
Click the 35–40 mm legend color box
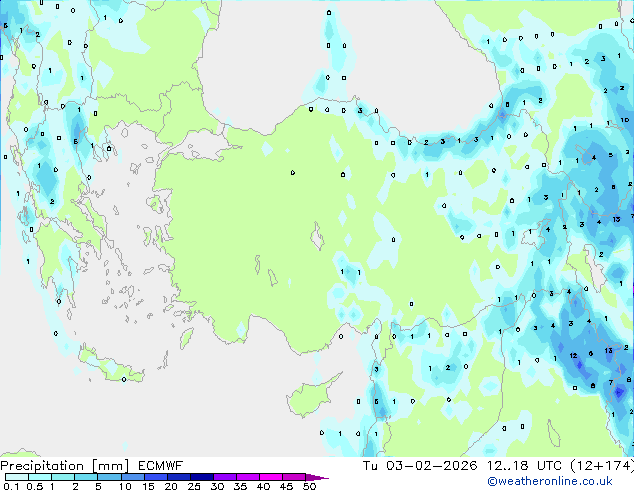tap(247, 477)
